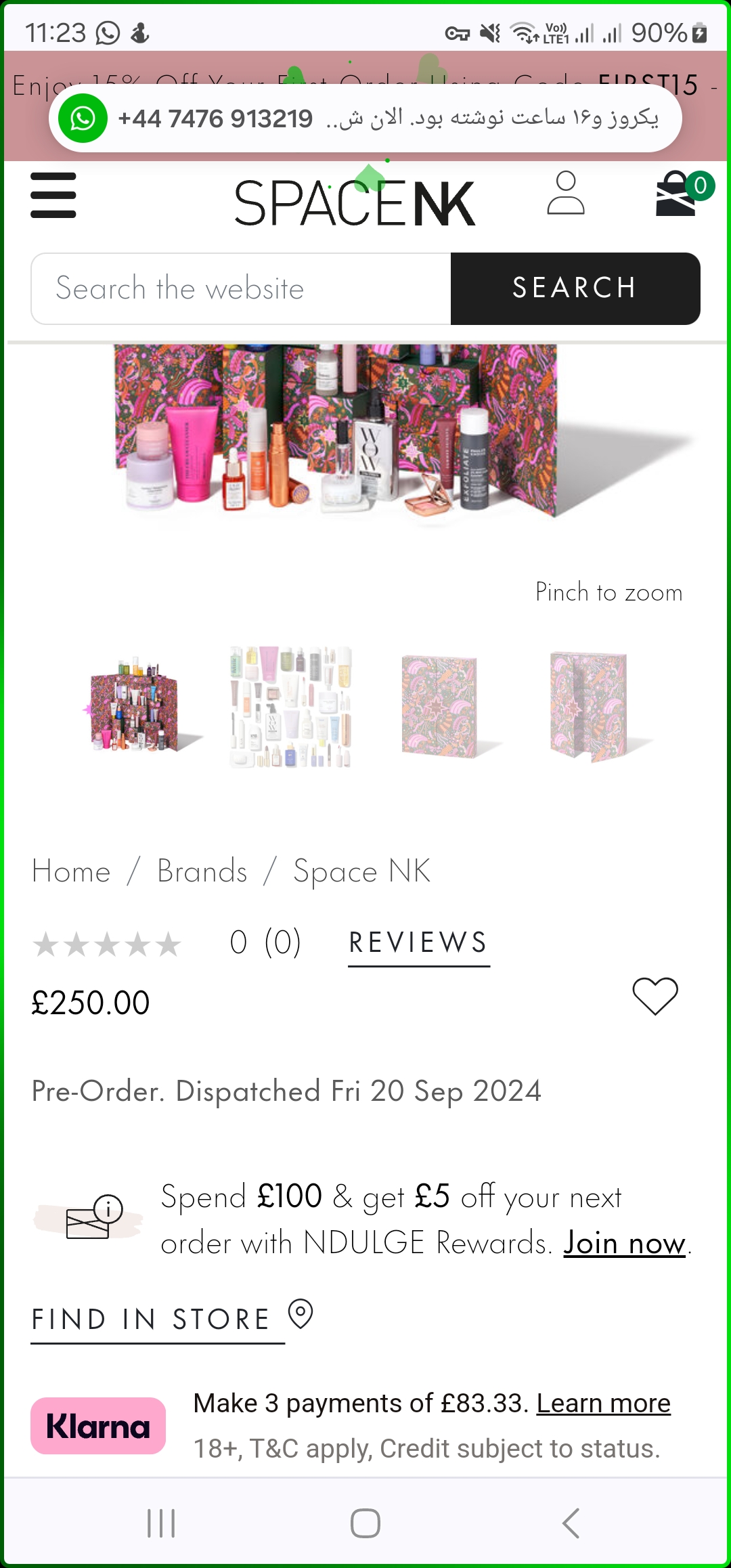Add product to wishlist with heart icon
Image resolution: width=731 pixels, height=1568 pixels.
tap(655, 996)
